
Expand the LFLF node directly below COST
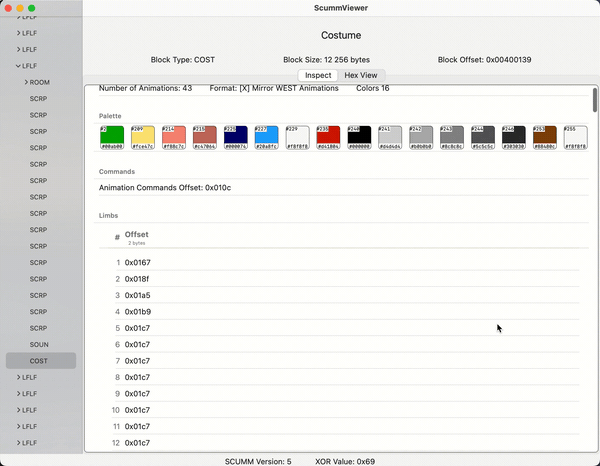coord(18,377)
